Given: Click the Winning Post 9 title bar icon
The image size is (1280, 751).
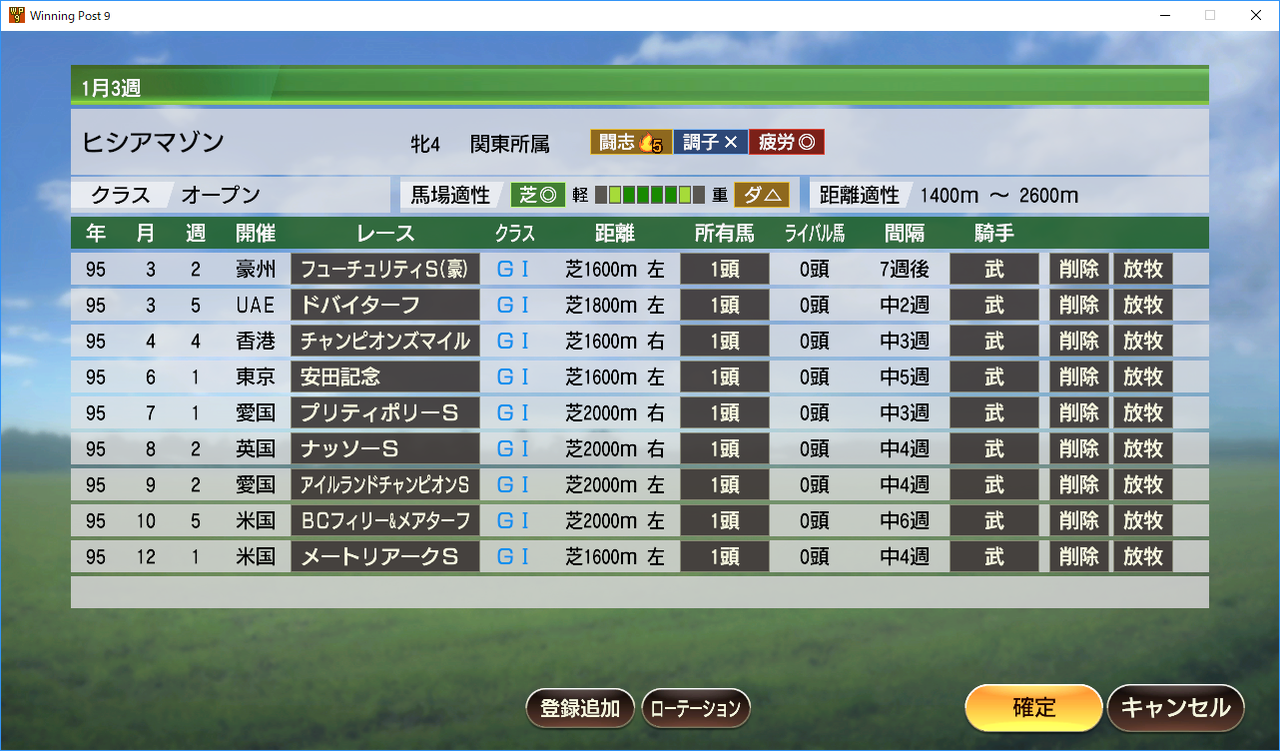Looking at the screenshot, I should [15, 15].
